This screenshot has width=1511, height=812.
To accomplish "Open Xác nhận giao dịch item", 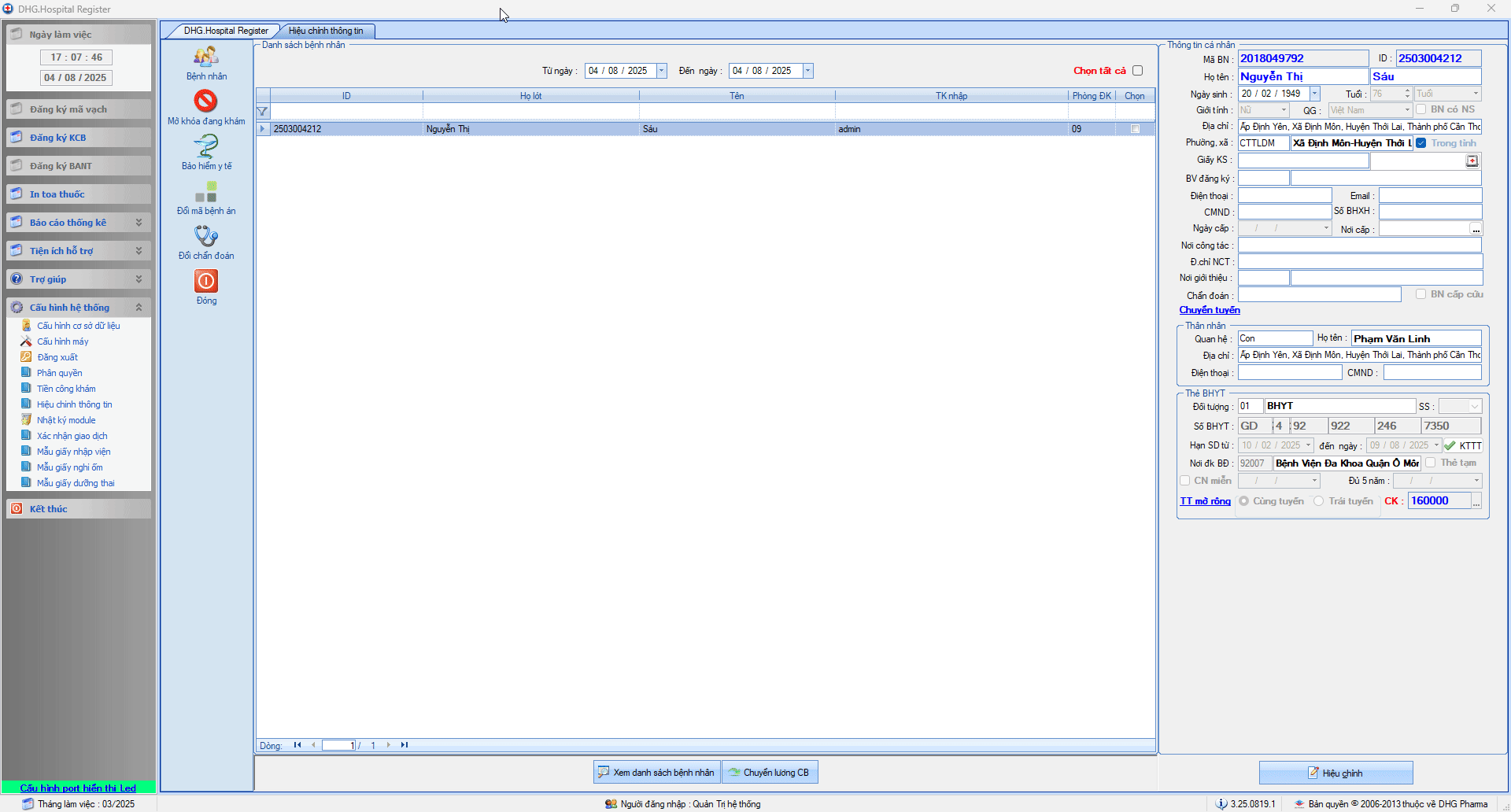I will [x=72, y=436].
